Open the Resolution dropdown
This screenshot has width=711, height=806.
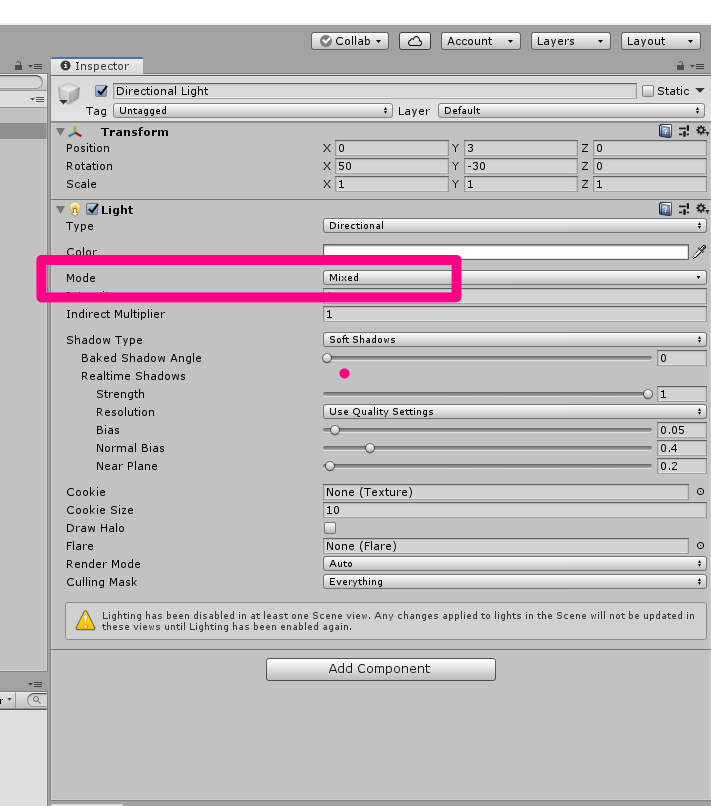[515, 412]
